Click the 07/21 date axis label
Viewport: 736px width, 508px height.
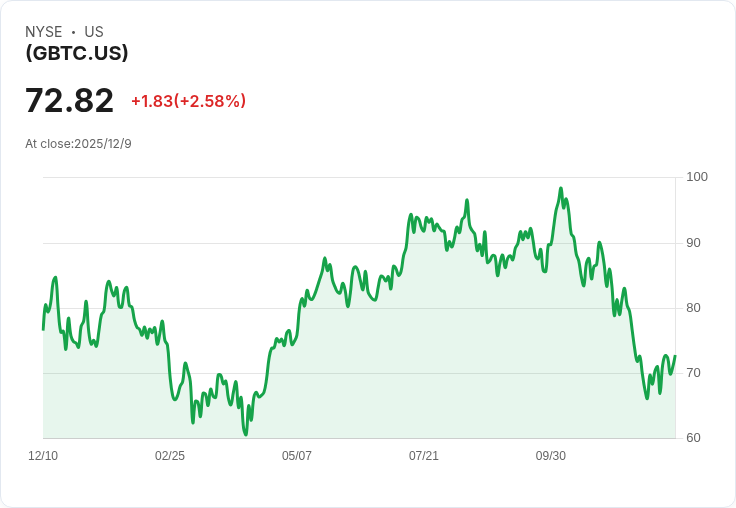(424, 456)
